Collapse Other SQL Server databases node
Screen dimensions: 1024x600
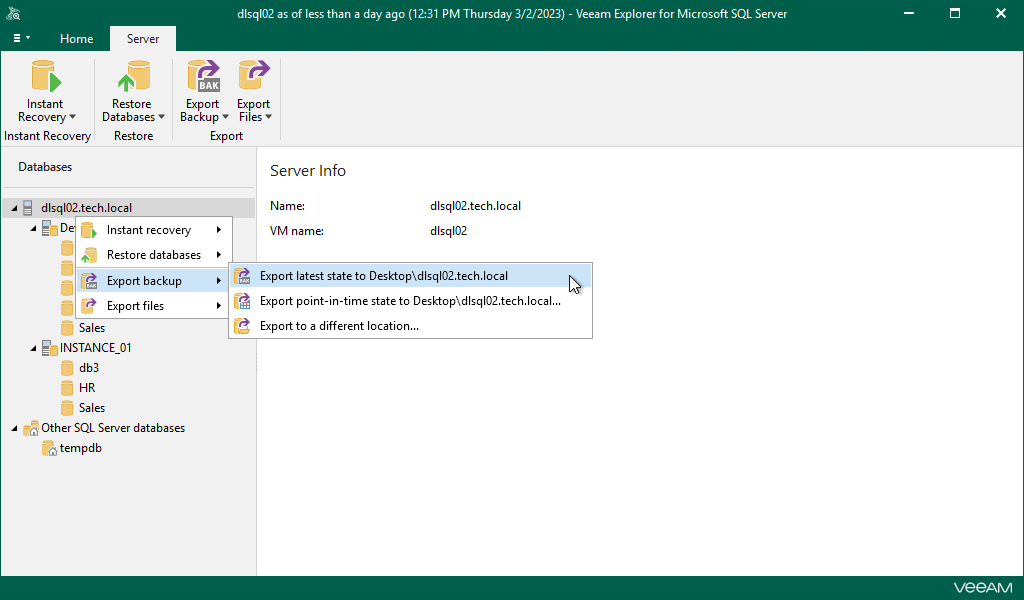pyautogui.click(x=15, y=429)
